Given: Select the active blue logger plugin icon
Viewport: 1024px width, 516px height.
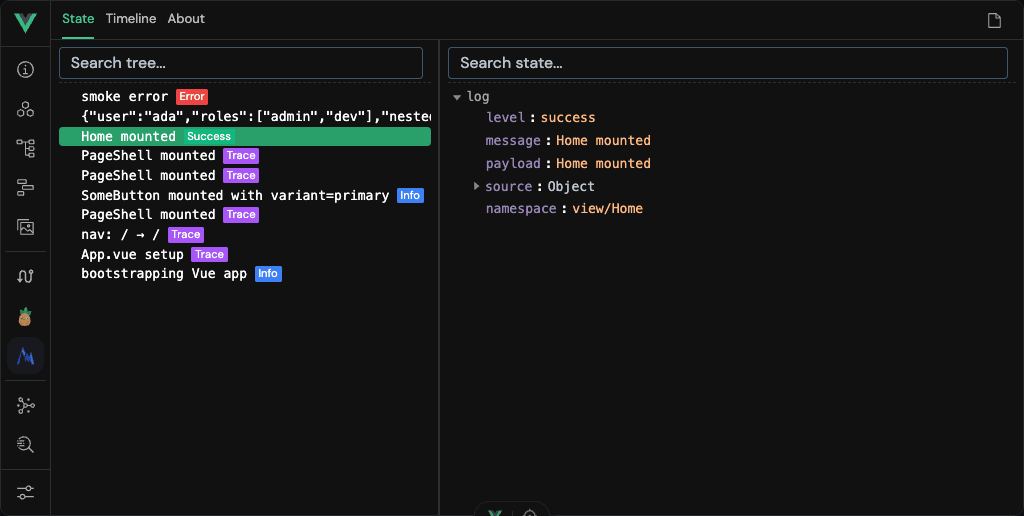Looking at the screenshot, I should point(25,356).
